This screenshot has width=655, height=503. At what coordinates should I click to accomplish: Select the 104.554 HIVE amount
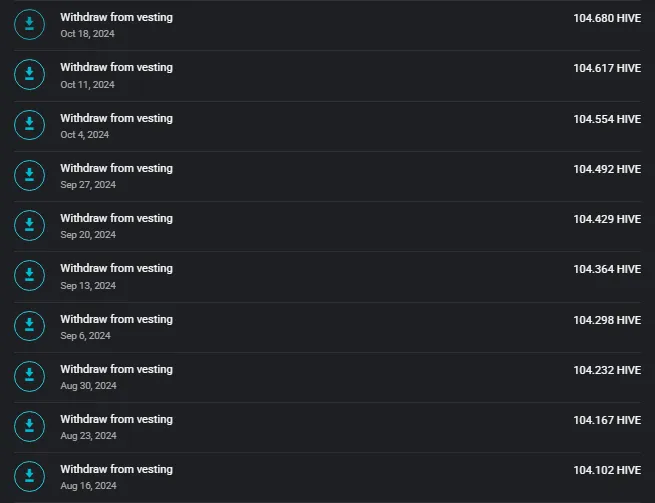pos(607,119)
